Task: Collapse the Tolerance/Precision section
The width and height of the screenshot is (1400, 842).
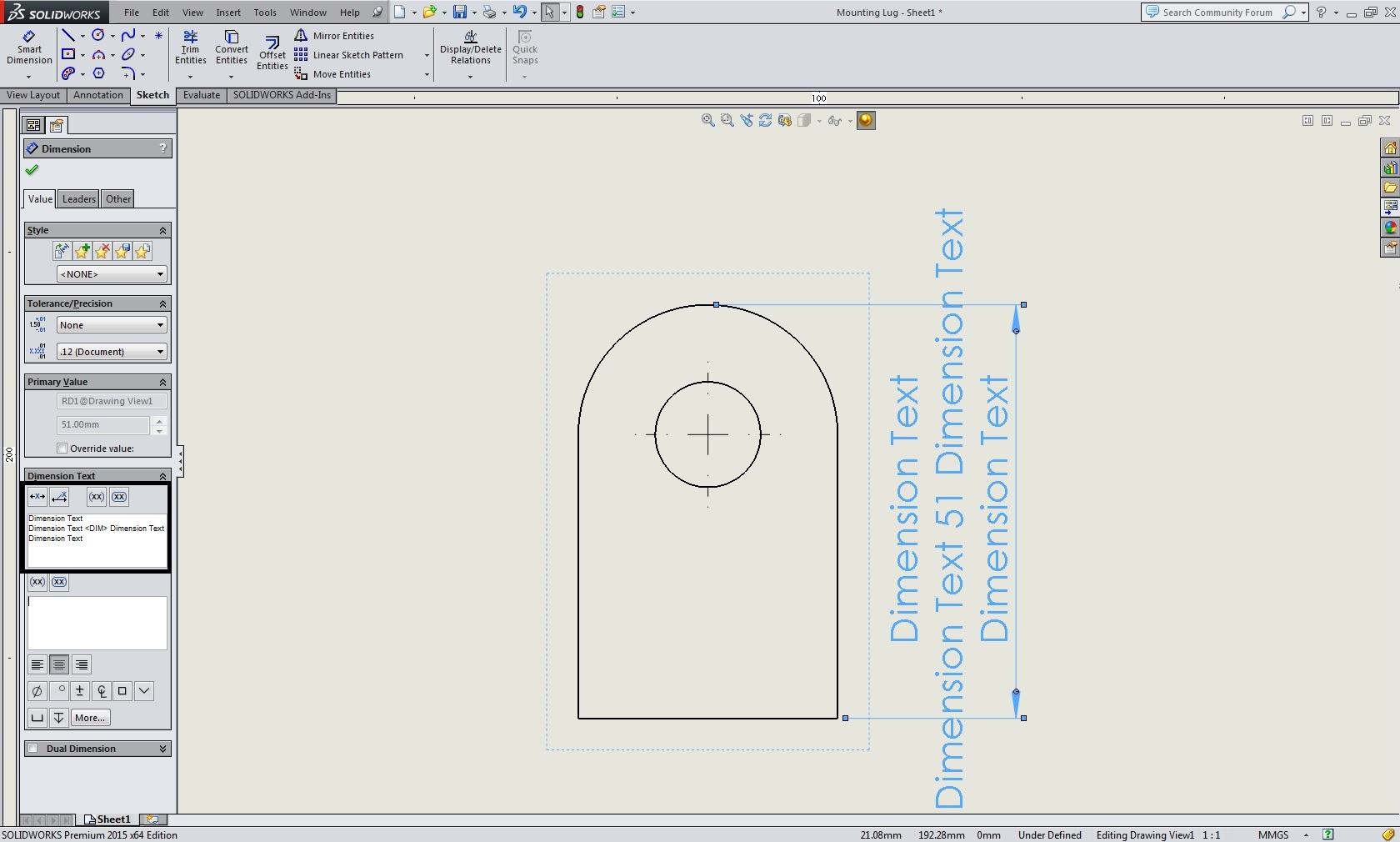Action: coord(163,303)
